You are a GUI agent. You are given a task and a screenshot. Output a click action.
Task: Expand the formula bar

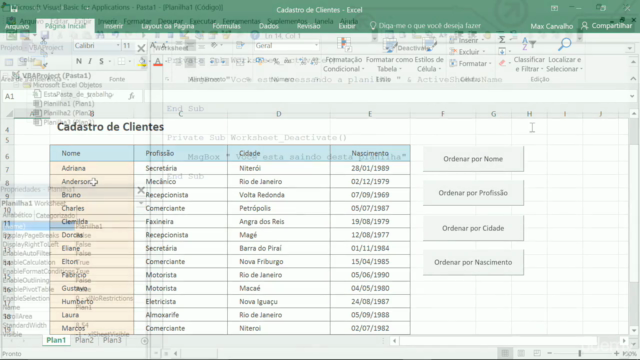point(632,96)
